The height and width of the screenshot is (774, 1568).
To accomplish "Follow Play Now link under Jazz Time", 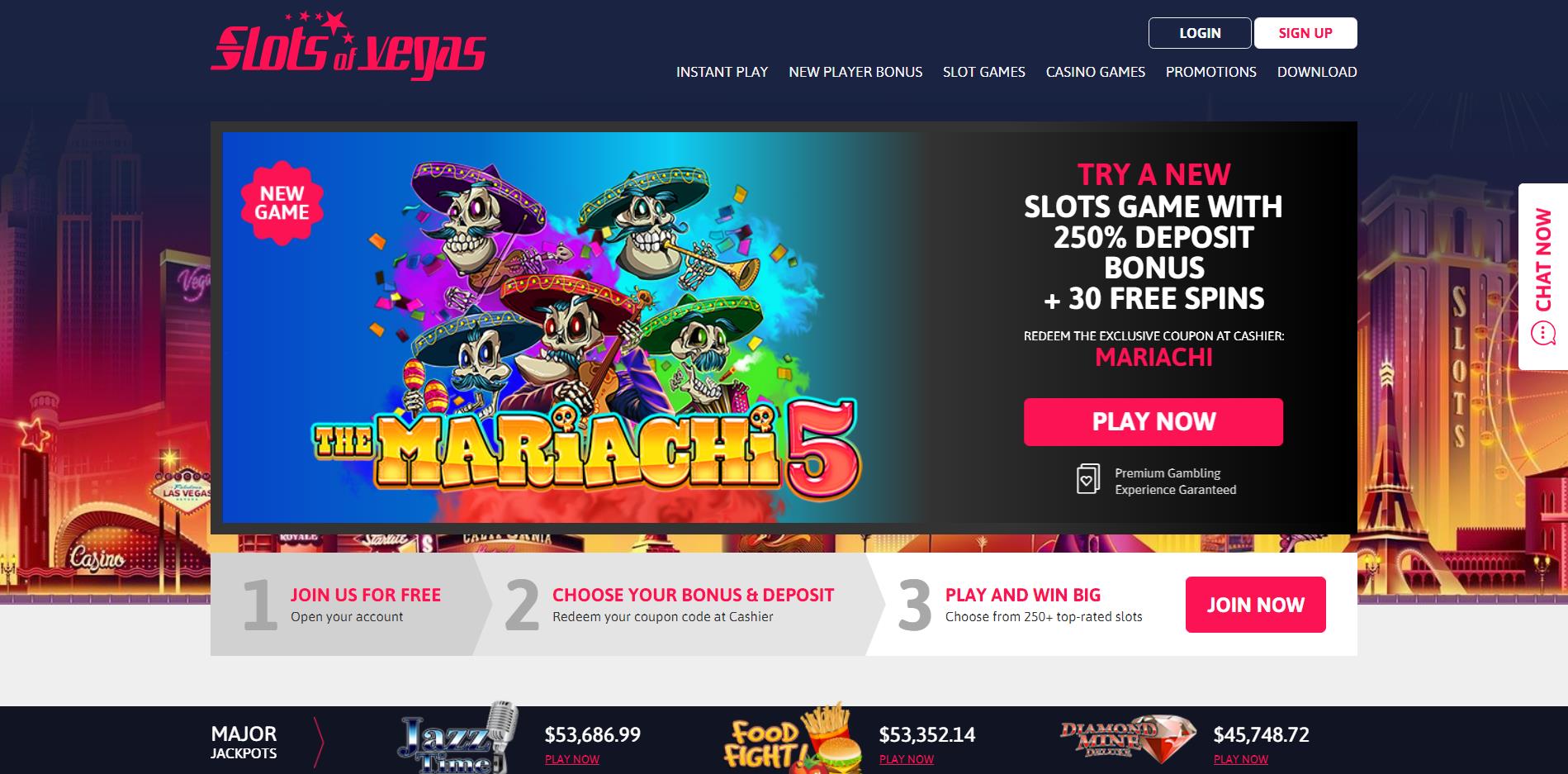I will [572, 759].
